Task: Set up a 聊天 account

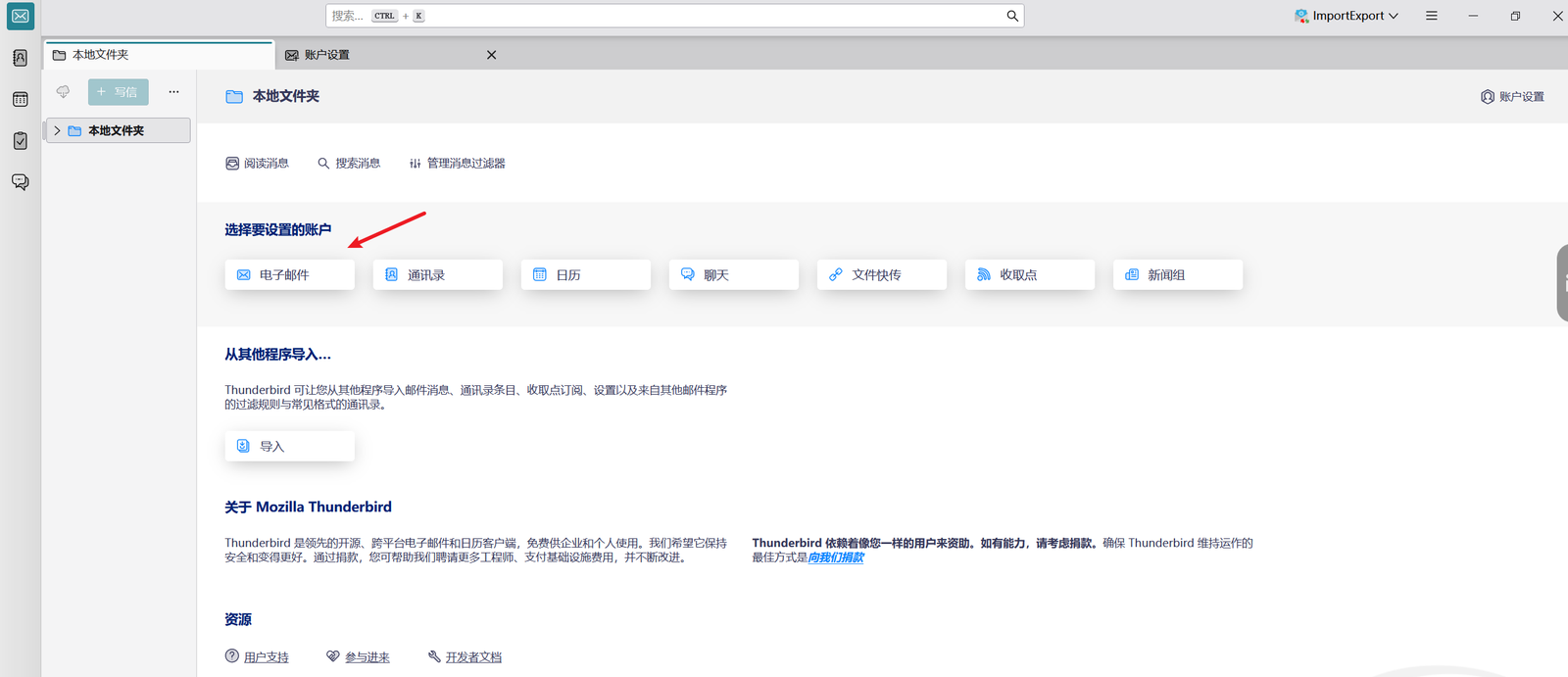Action: click(x=734, y=274)
